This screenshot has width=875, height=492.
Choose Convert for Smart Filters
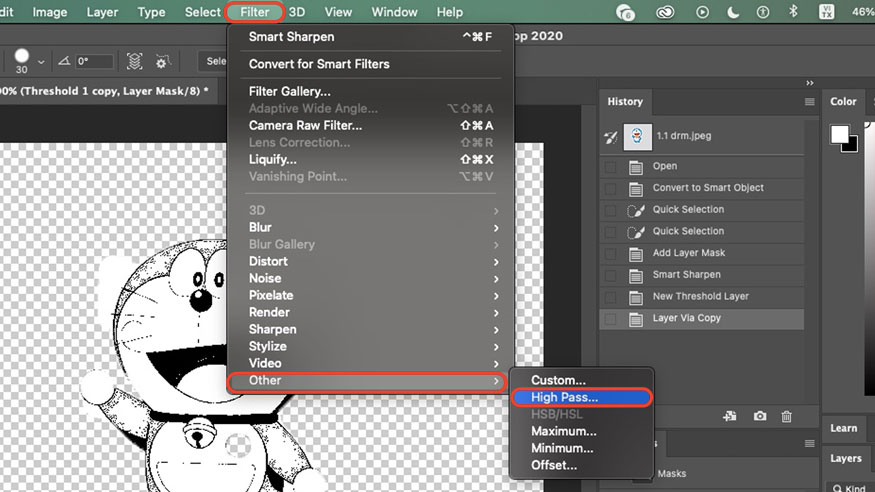[x=371, y=64]
